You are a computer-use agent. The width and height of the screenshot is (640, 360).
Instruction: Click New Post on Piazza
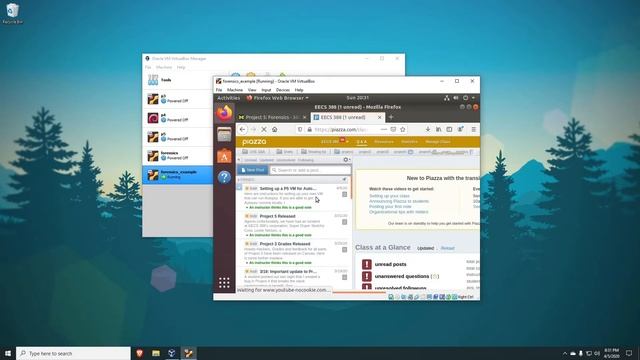[253, 170]
